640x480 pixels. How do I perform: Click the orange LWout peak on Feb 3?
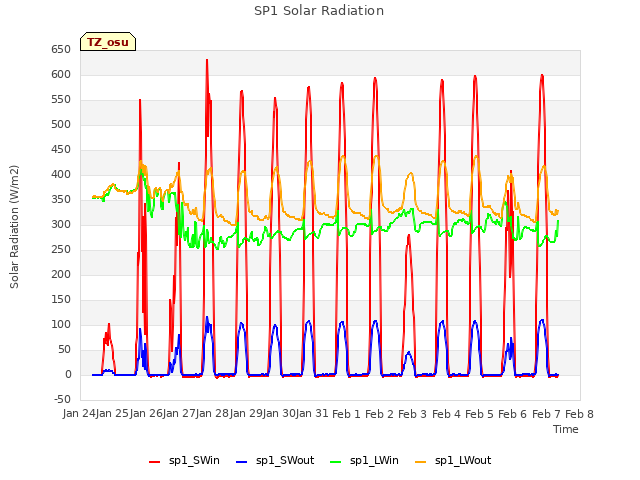click(411, 173)
